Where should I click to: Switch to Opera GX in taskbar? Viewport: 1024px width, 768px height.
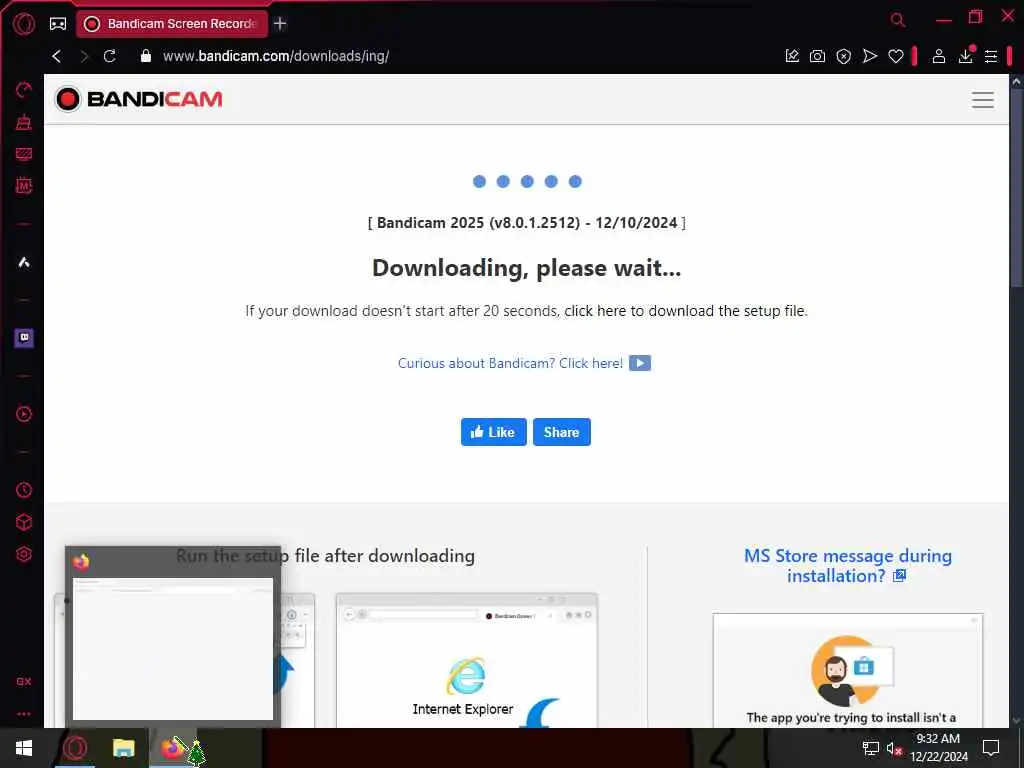74,748
